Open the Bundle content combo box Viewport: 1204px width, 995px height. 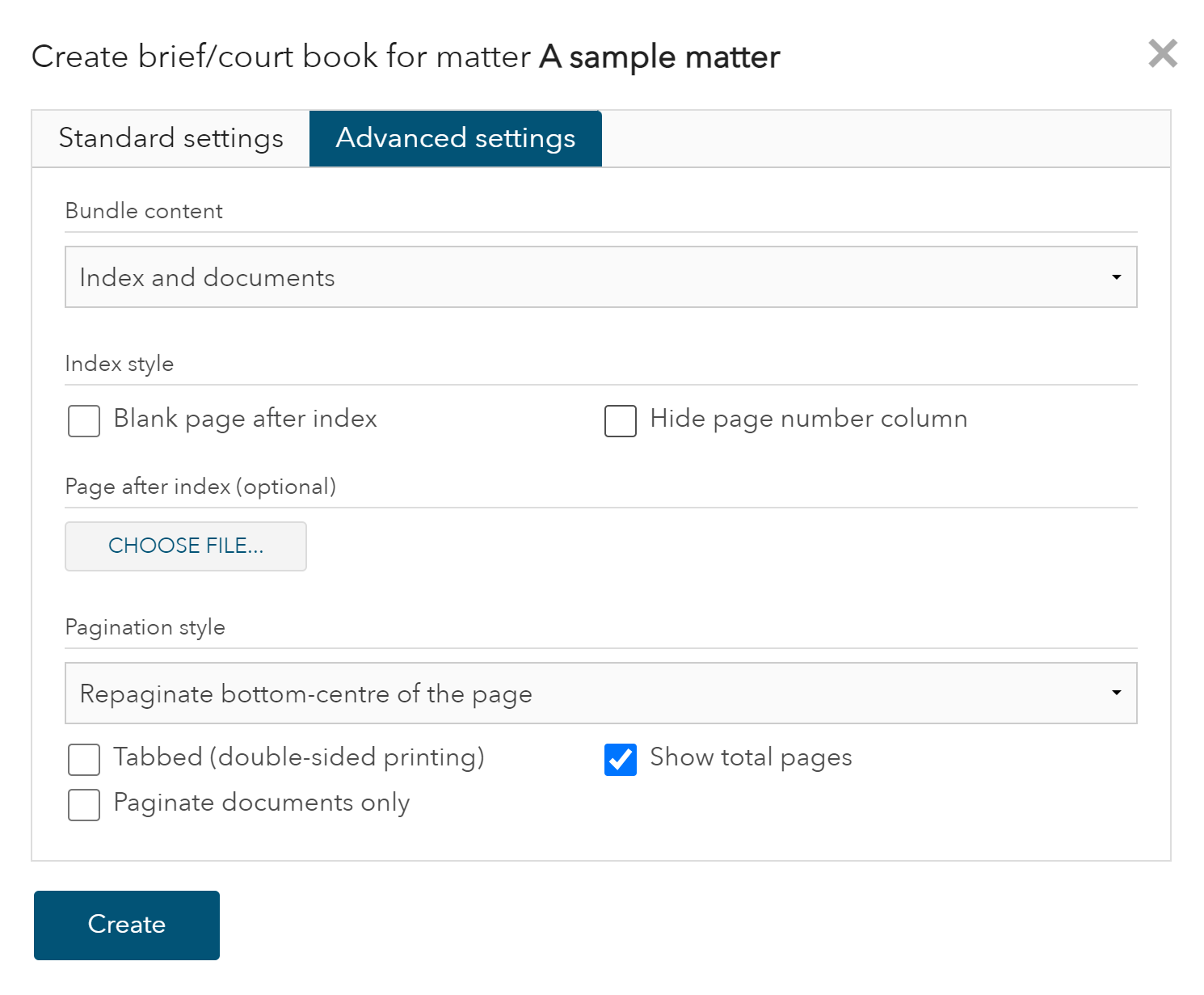[x=600, y=277]
